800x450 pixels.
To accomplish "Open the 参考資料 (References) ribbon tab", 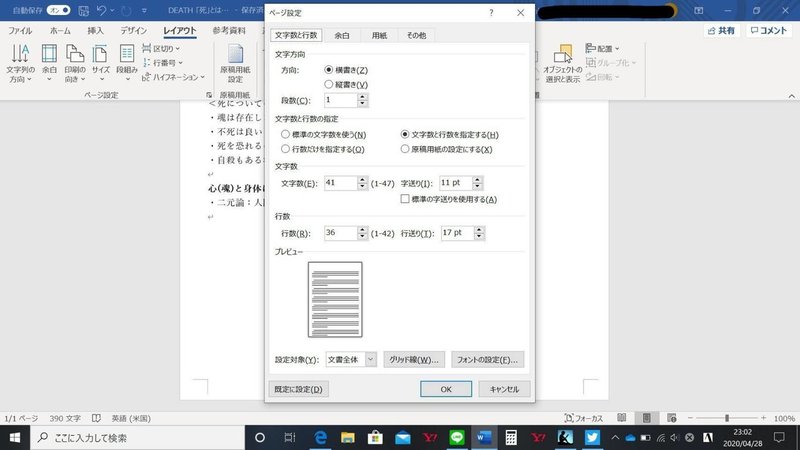I will click(x=229, y=31).
